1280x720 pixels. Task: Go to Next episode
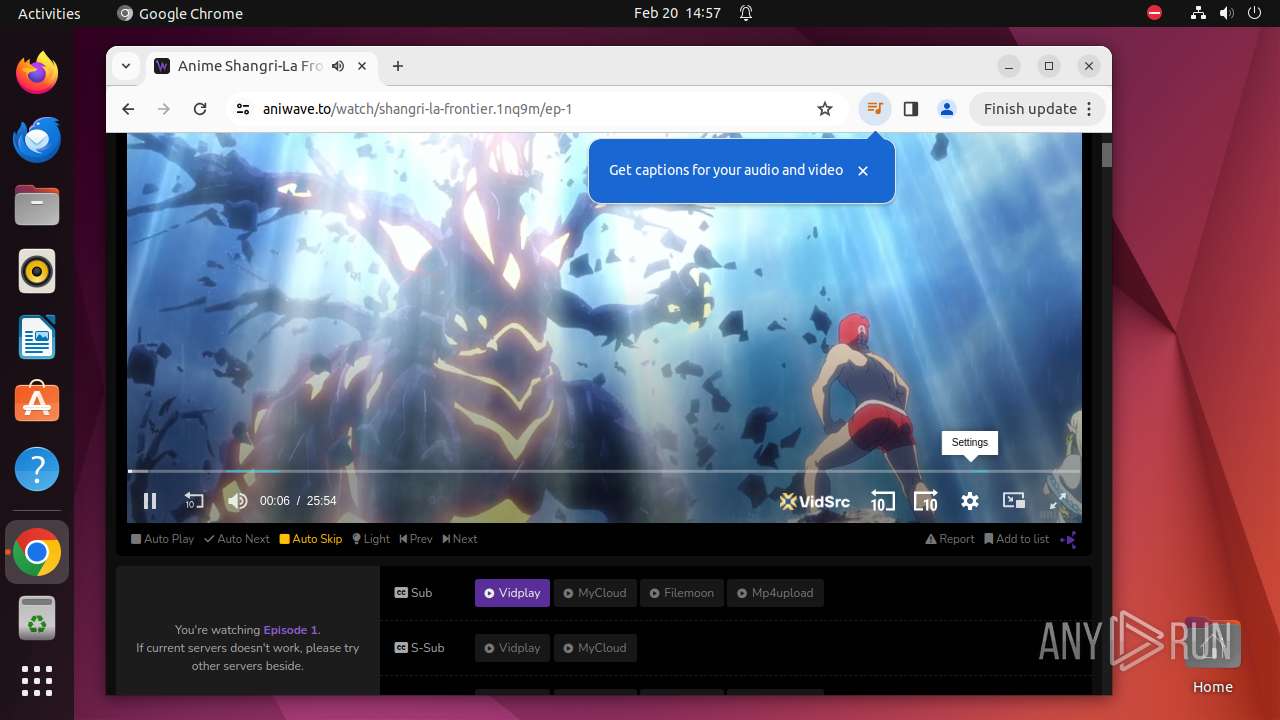coord(460,539)
